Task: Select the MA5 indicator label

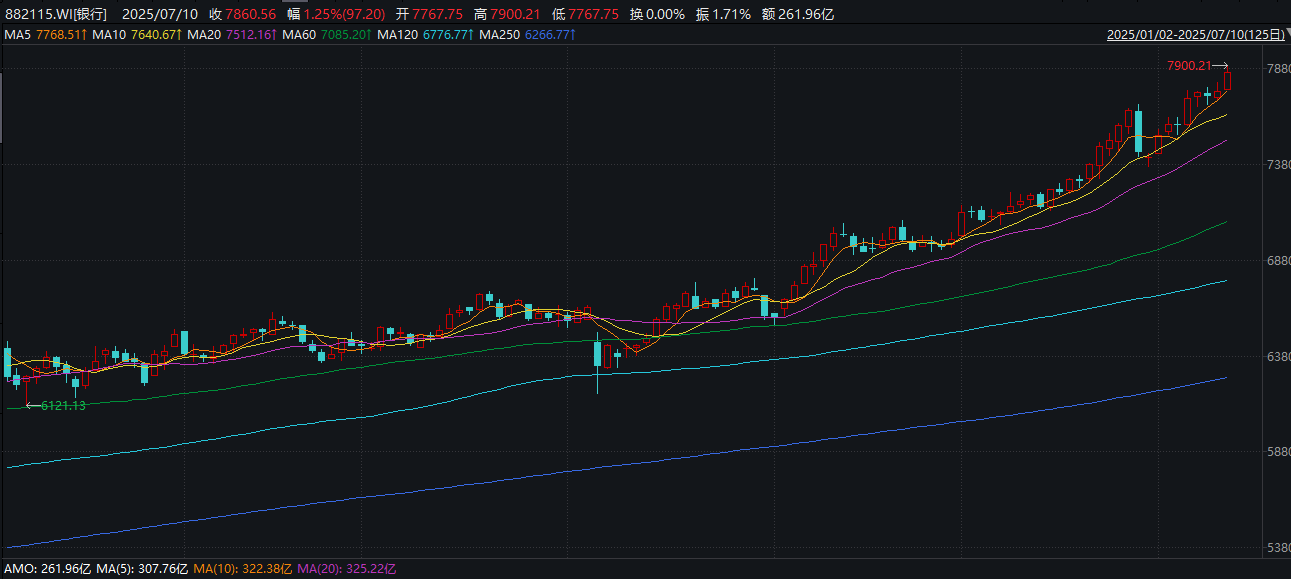Action: [18, 35]
